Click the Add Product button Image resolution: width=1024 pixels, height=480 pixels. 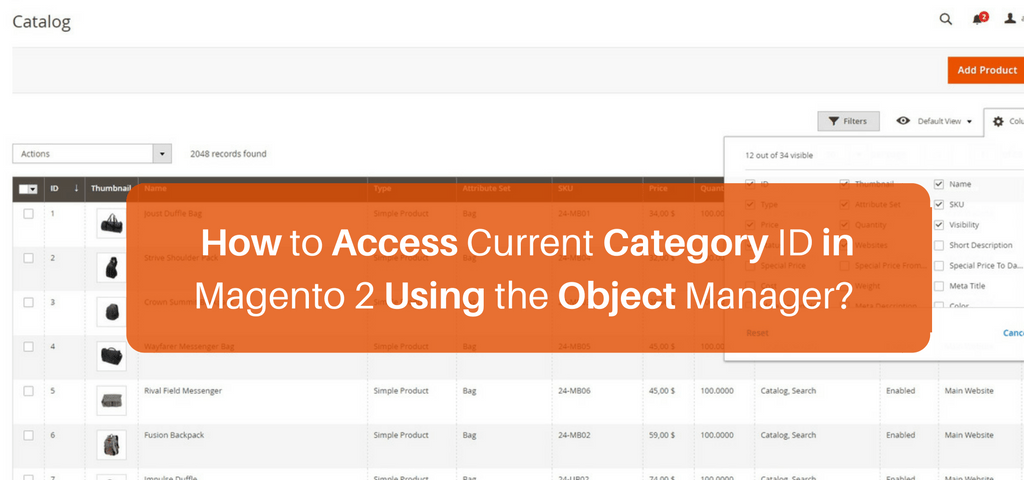tap(986, 70)
